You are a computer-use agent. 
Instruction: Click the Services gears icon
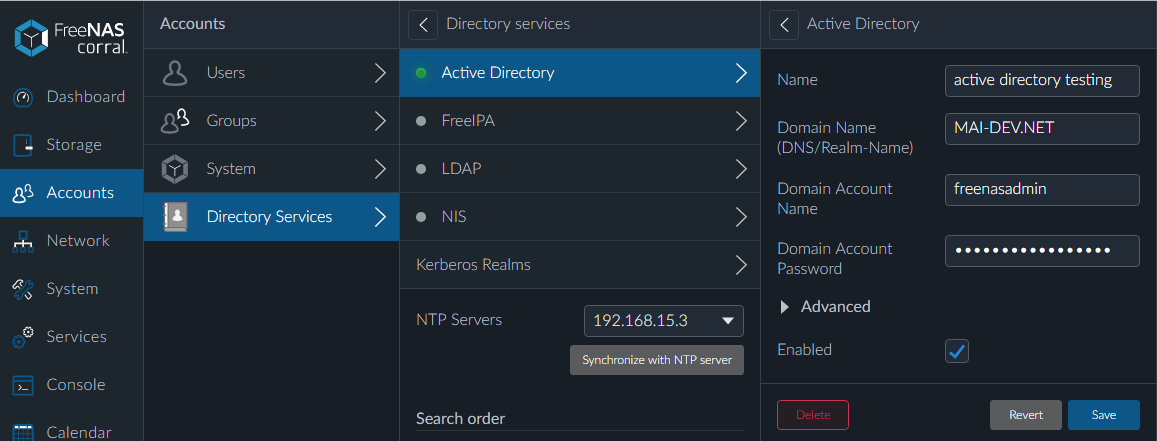23,337
